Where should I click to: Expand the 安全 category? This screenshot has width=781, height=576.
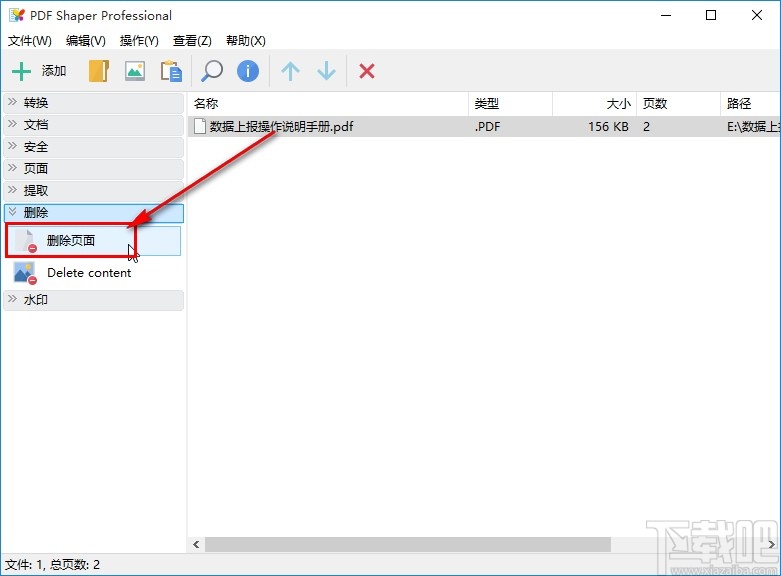pyautogui.click(x=94, y=147)
